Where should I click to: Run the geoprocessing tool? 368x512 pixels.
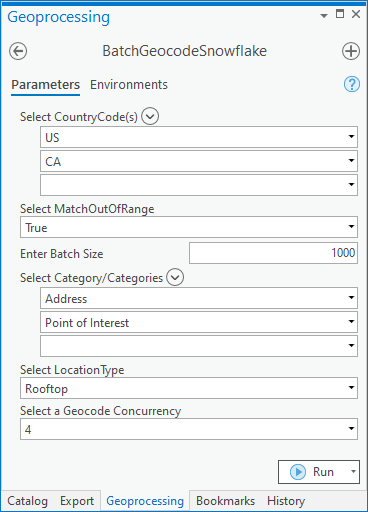coord(312,472)
